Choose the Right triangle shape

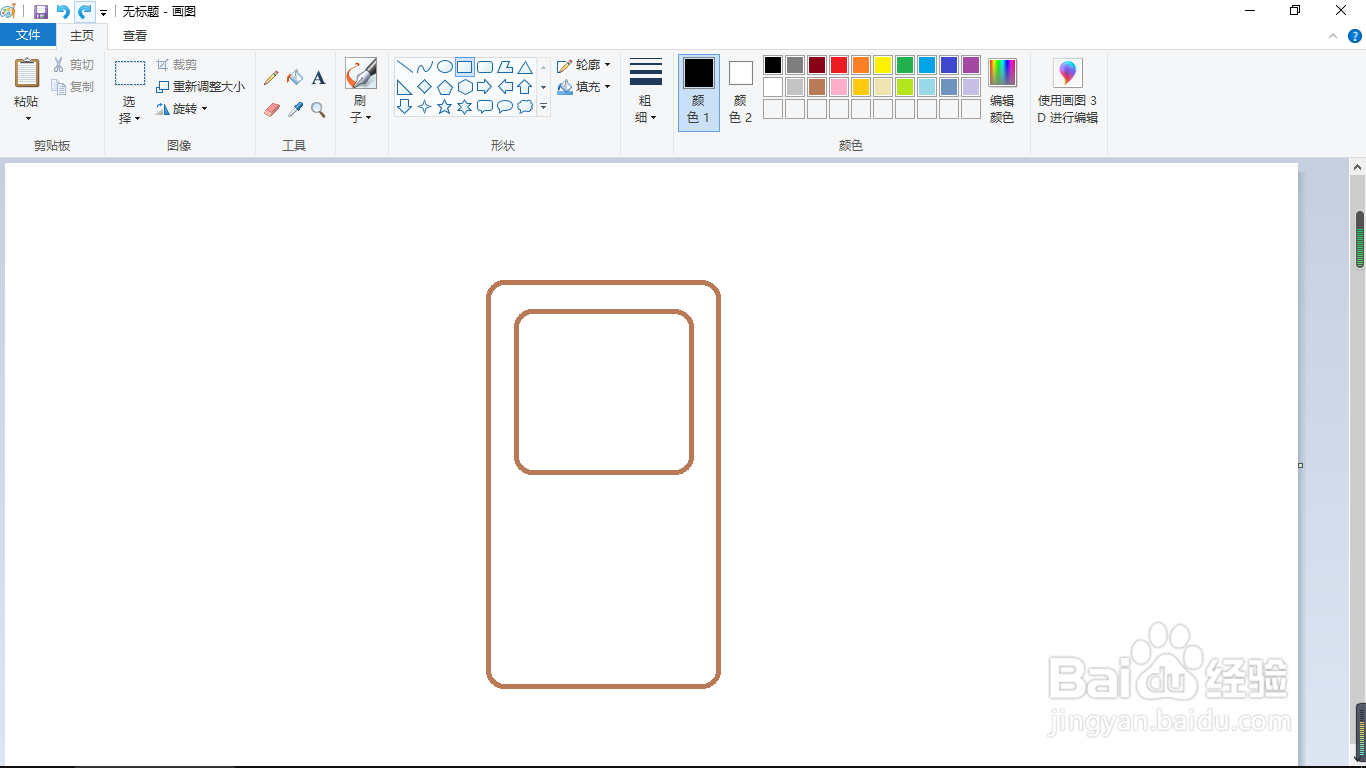(x=405, y=87)
